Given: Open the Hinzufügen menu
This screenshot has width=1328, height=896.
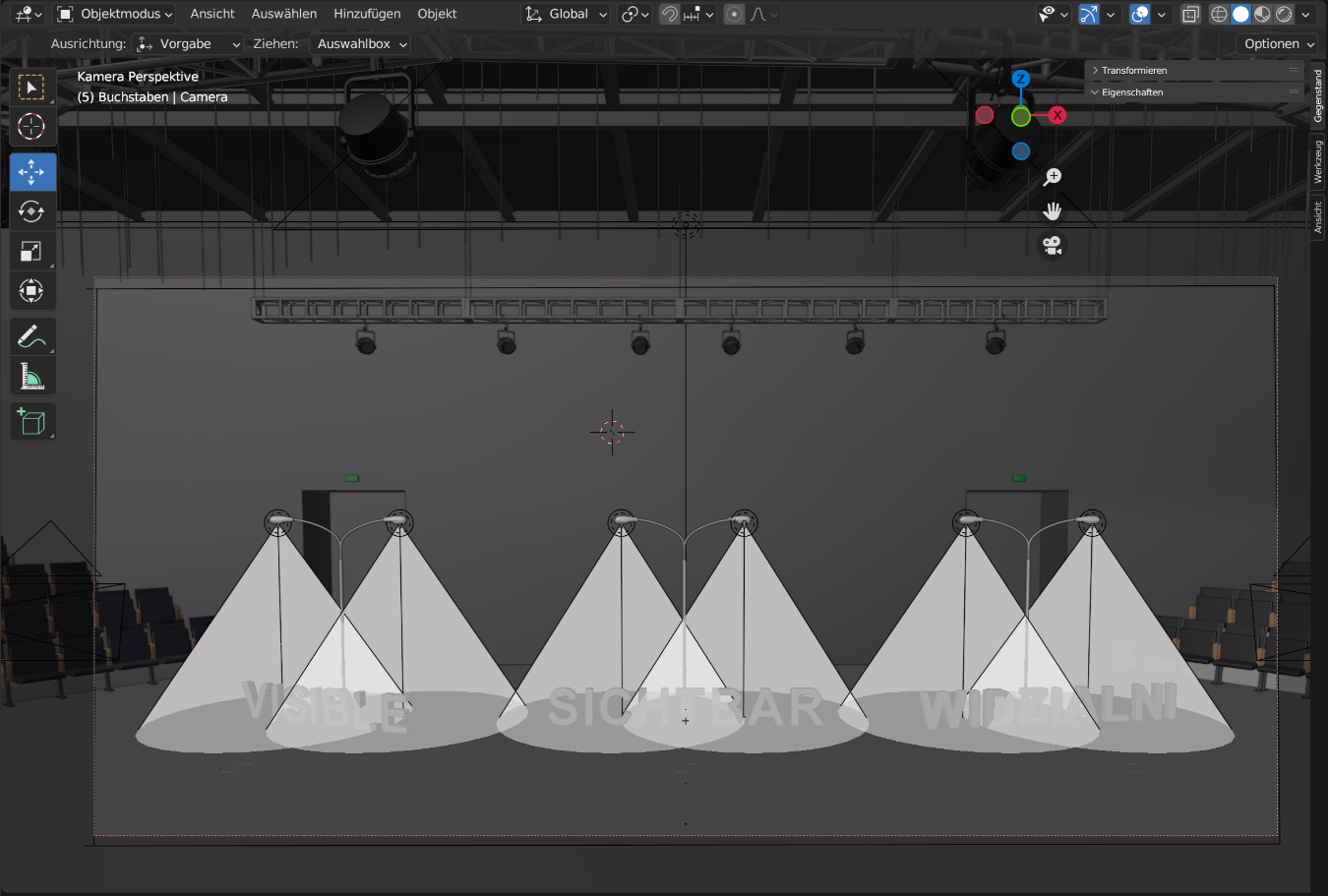Looking at the screenshot, I should pyautogui.click(x=367, y=15).
